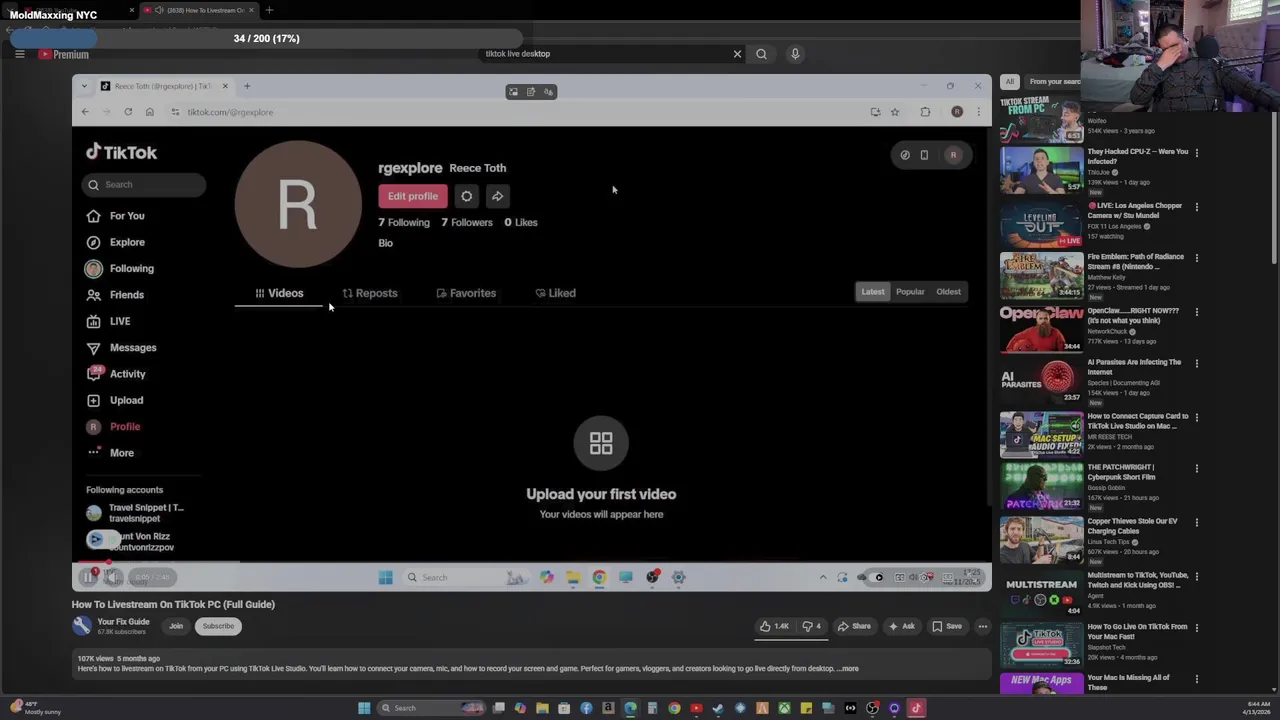Select 'For You' in TikTok sidebar

coord(116,216)
